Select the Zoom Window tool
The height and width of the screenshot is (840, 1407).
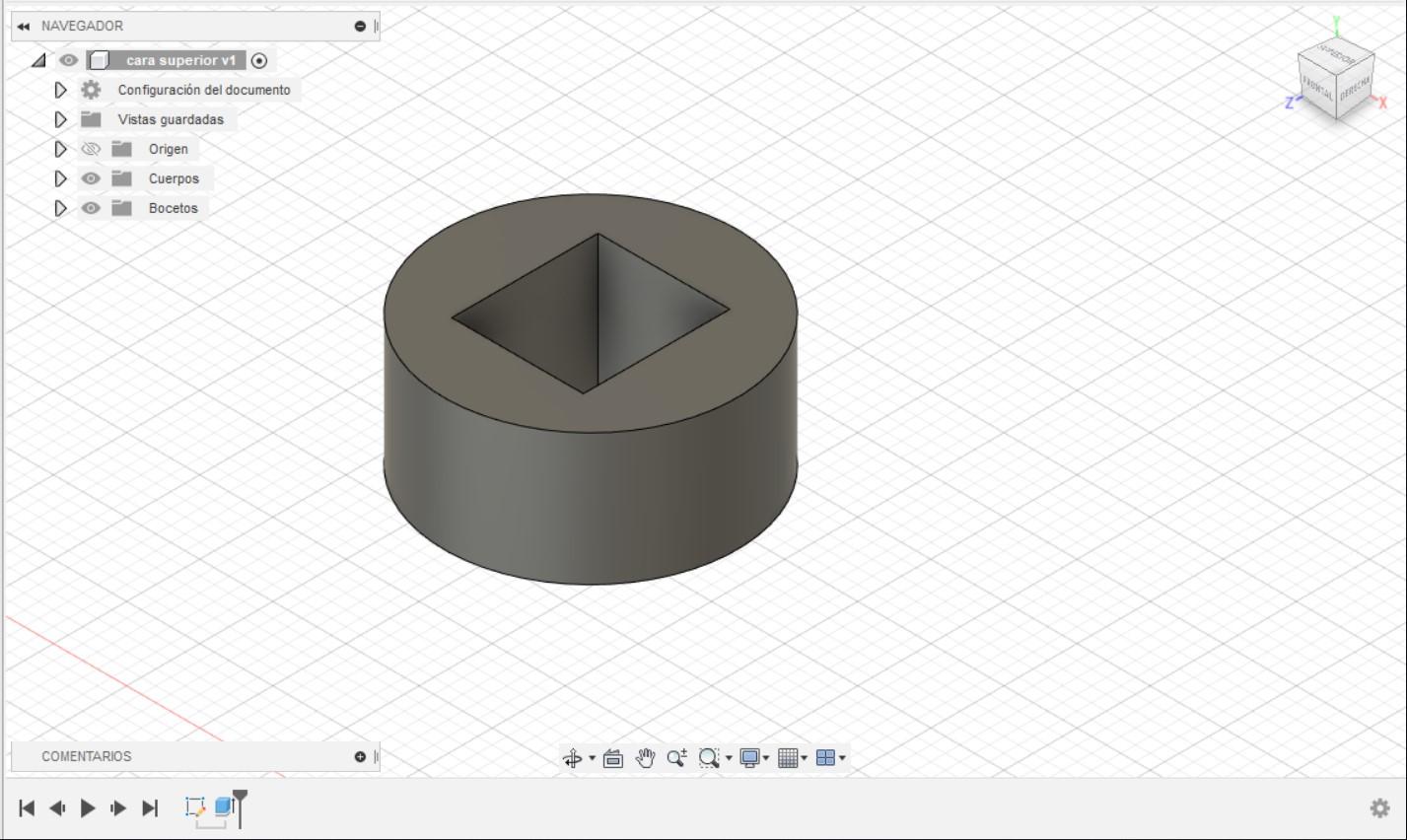click(x=709, y=758)
